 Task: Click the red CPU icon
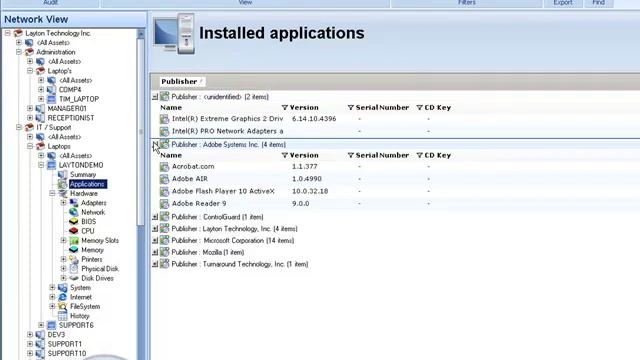click(x=73, y=231)
